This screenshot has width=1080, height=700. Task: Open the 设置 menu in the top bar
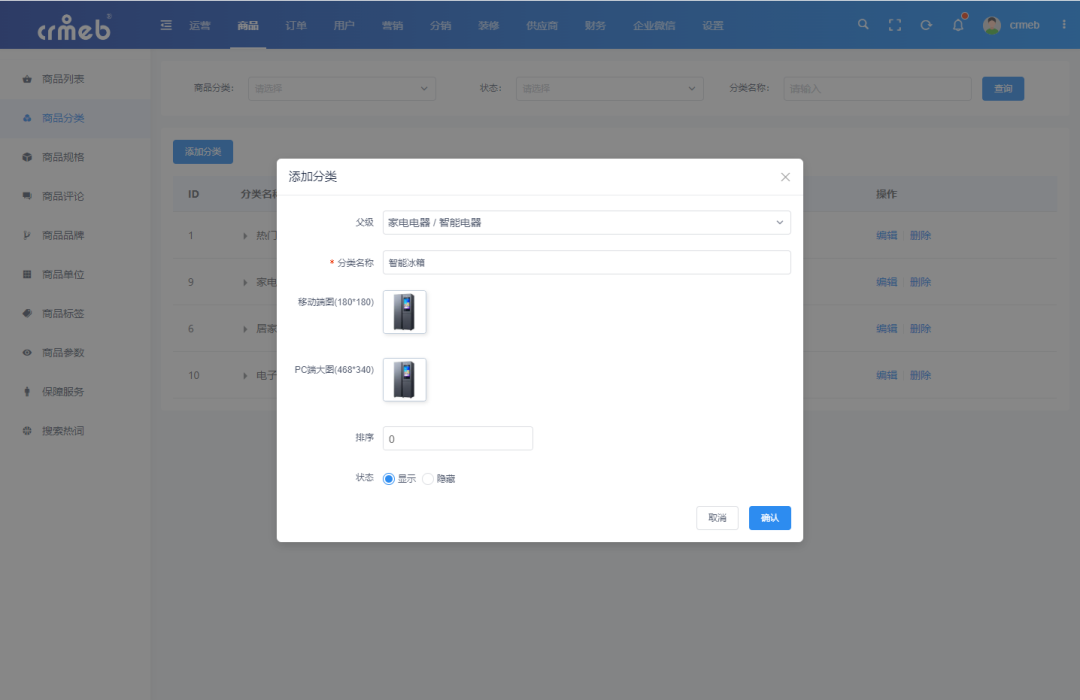point(712,24)
